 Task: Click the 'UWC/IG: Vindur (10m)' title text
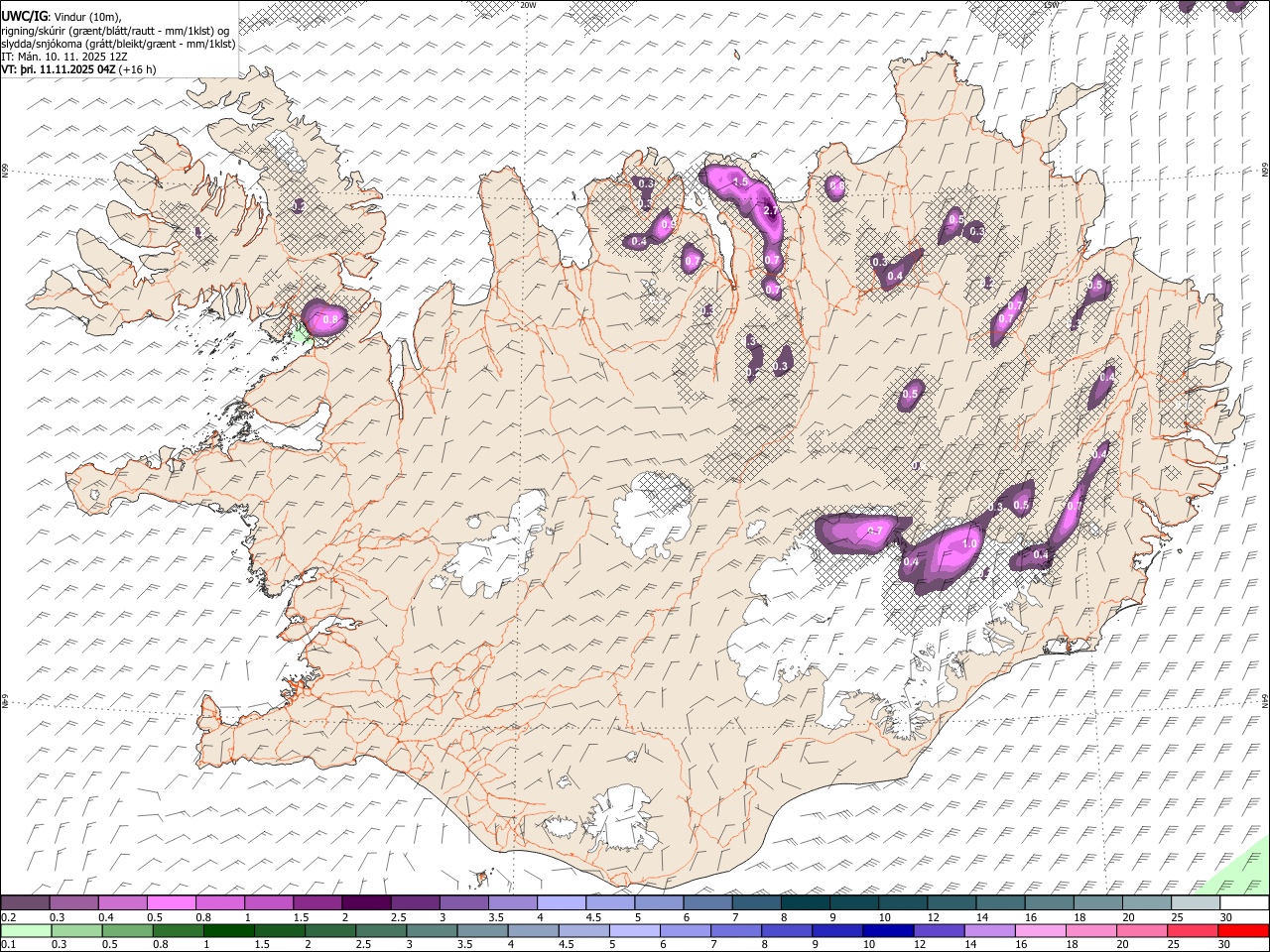[x=62, y=16]
